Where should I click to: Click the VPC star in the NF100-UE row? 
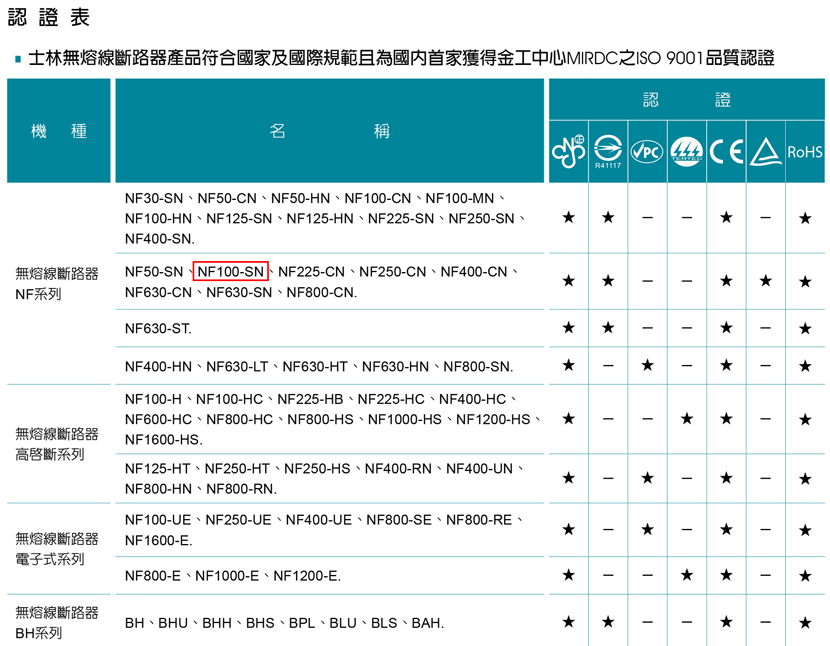point(647,530)
